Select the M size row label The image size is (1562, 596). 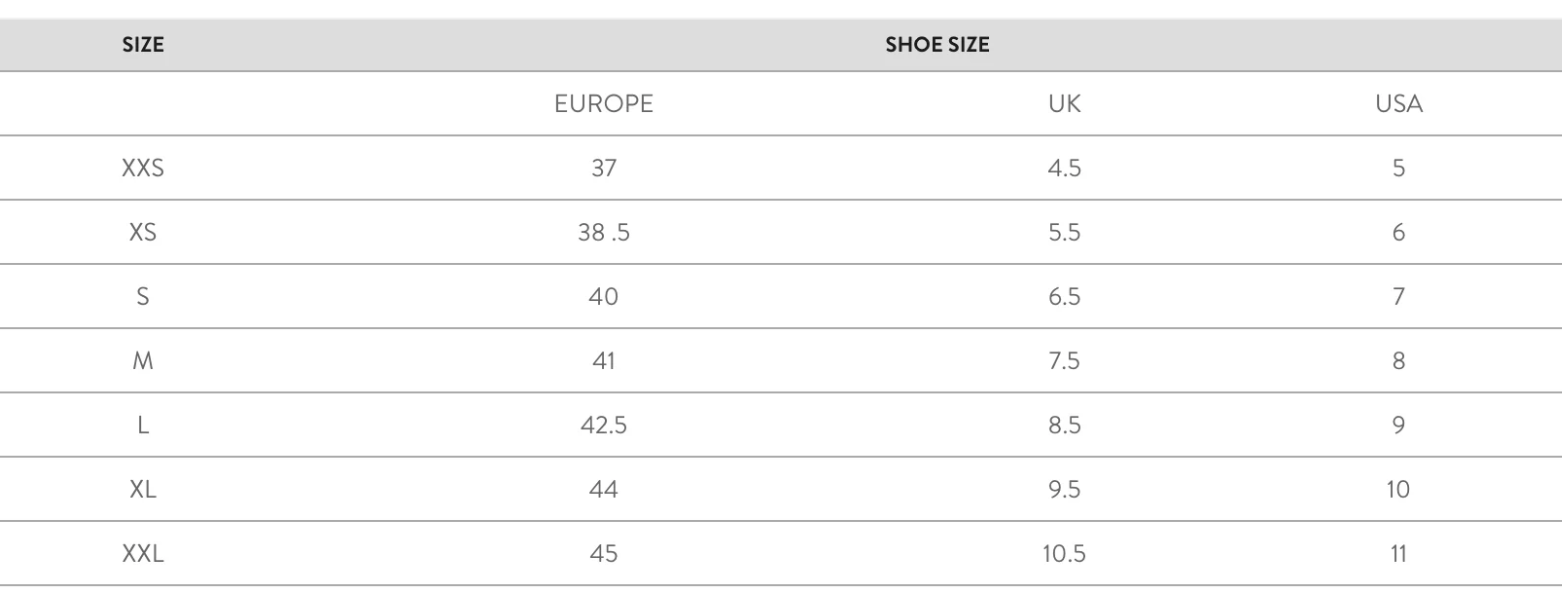pyautogui.click(x=143, y=361)
